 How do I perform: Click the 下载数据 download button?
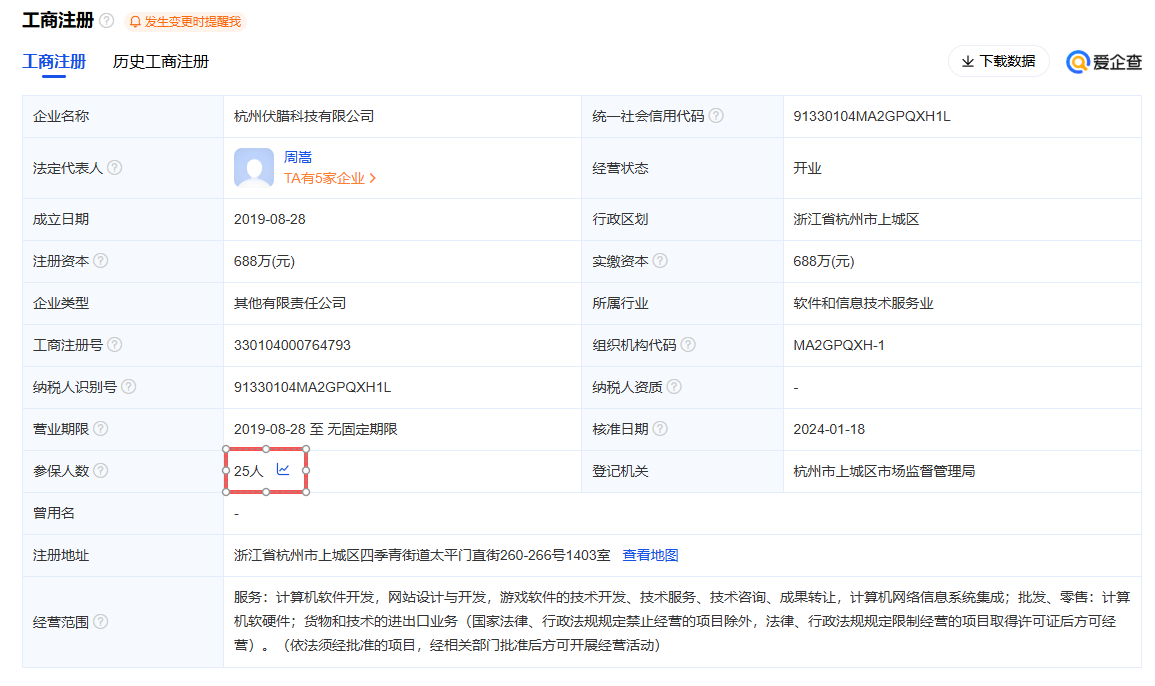click(x=998, y=61)
